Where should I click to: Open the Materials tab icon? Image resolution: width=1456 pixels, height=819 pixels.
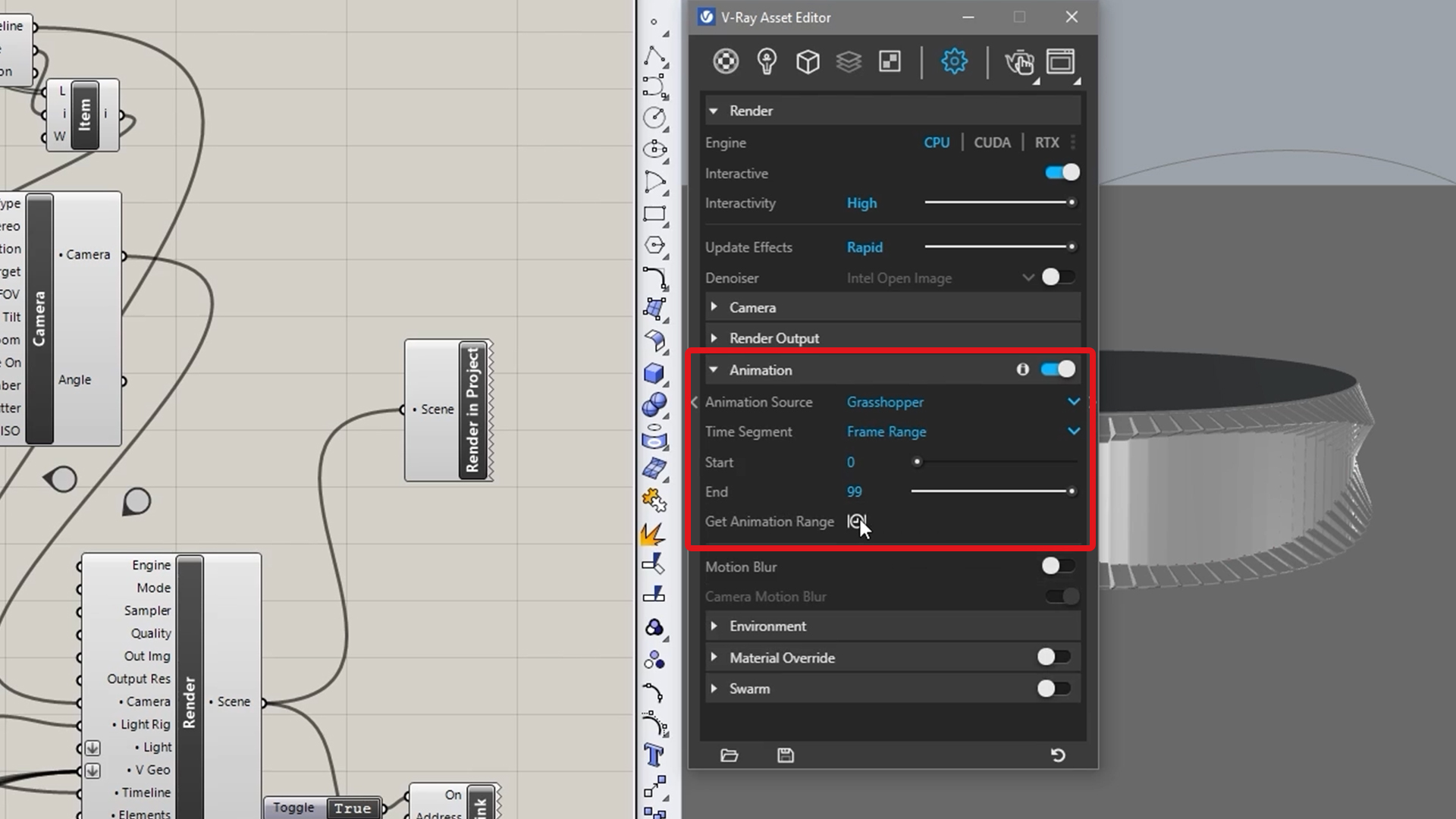pyautogui.click(x=726, y=61)
